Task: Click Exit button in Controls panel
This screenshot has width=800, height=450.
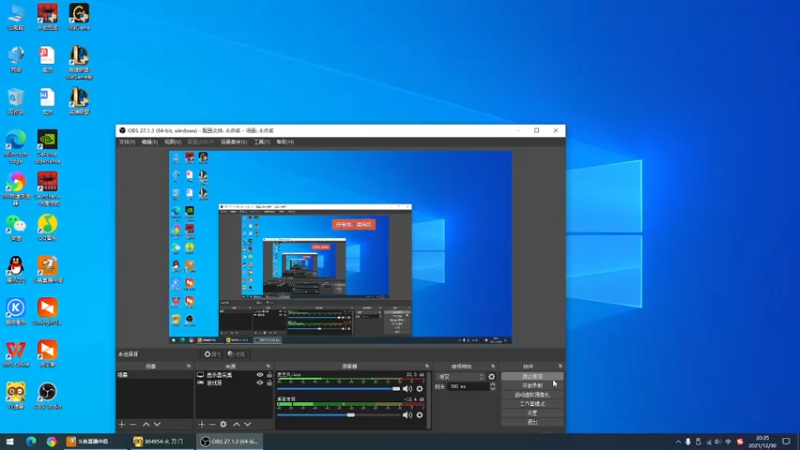Action: 532,422
